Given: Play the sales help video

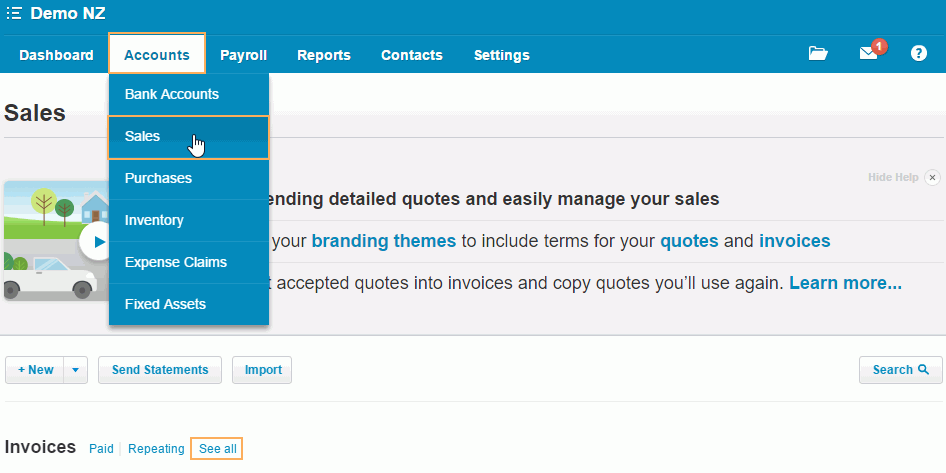Looking at the screenshot, I should click(x=97, y=241).
